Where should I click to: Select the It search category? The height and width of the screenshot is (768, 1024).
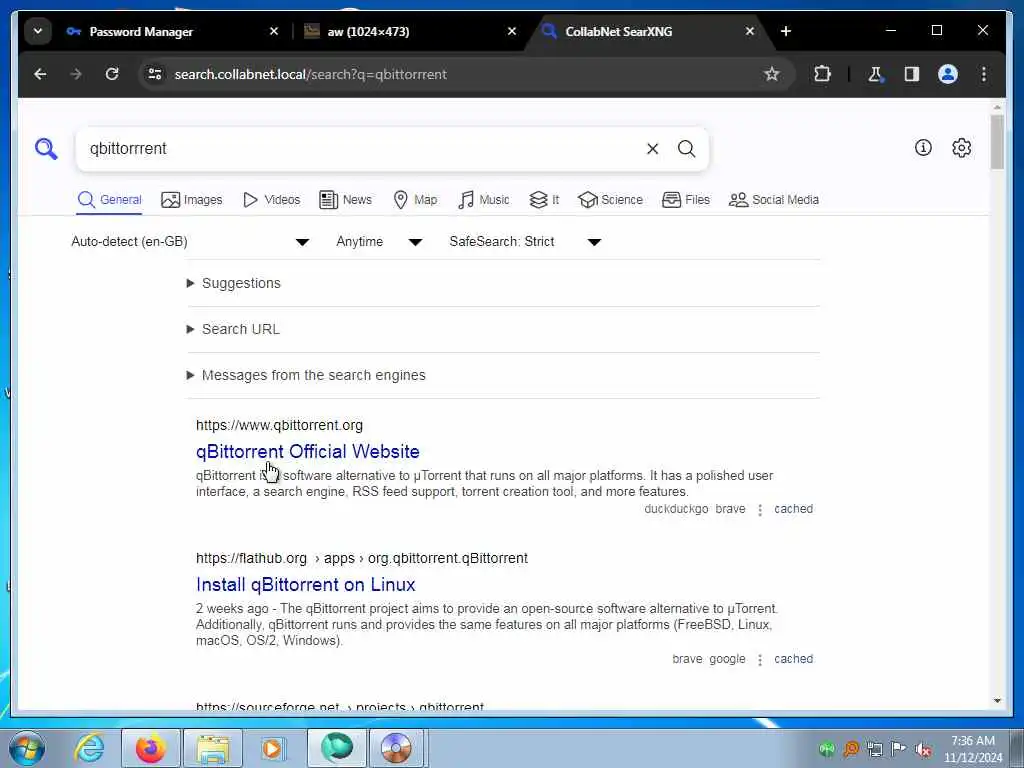pos(544,200)
